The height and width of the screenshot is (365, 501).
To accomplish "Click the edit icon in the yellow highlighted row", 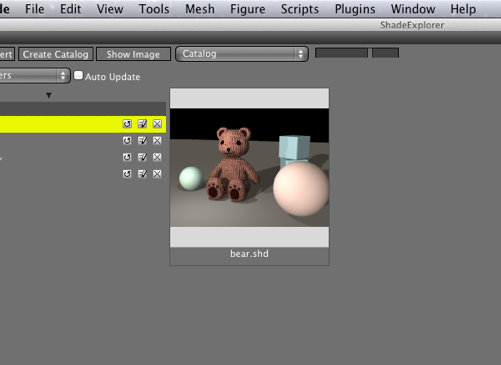I will 142,124.
